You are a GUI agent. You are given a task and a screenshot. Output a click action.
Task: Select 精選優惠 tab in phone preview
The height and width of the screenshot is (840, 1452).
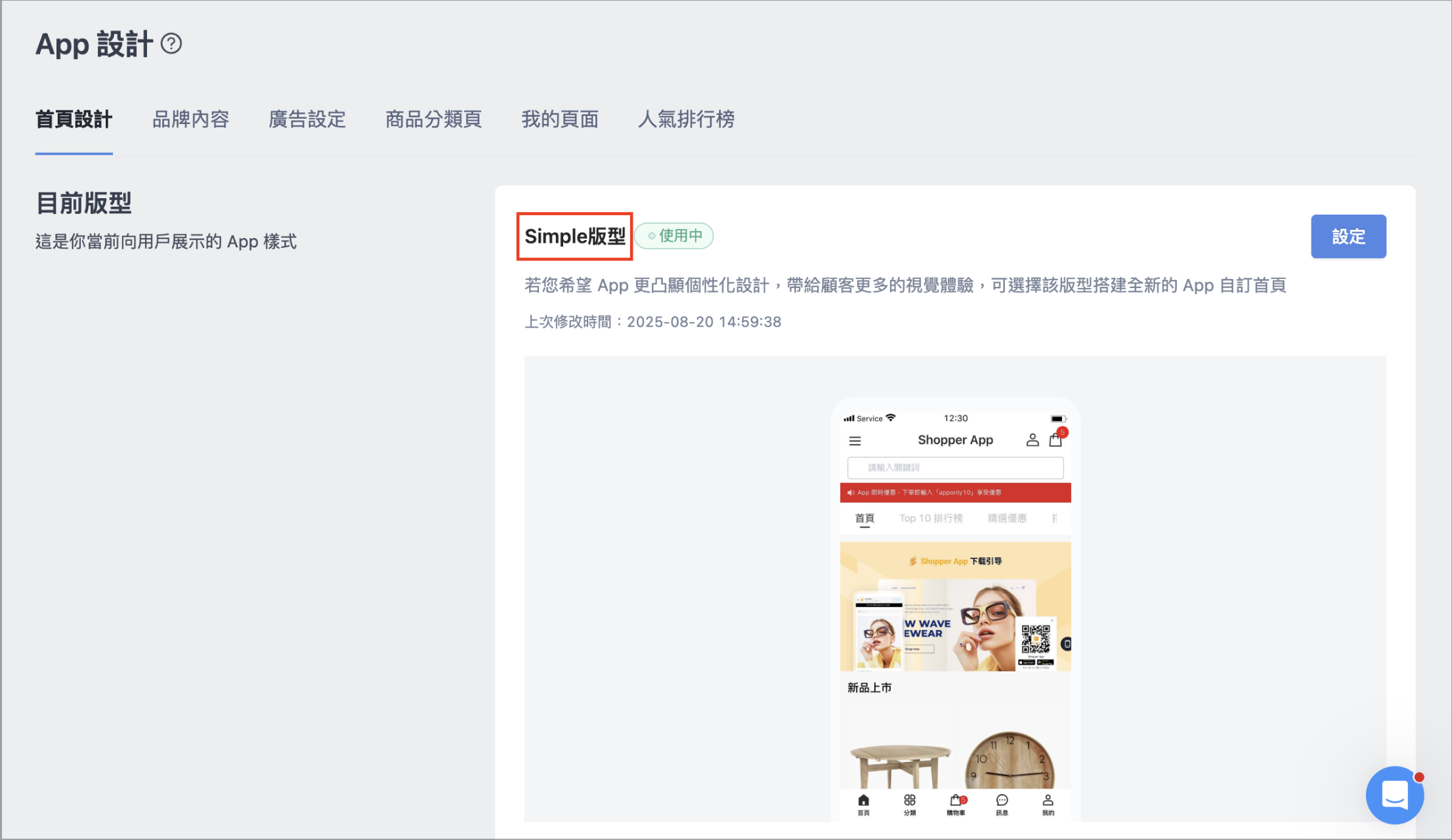(1007, 518)
